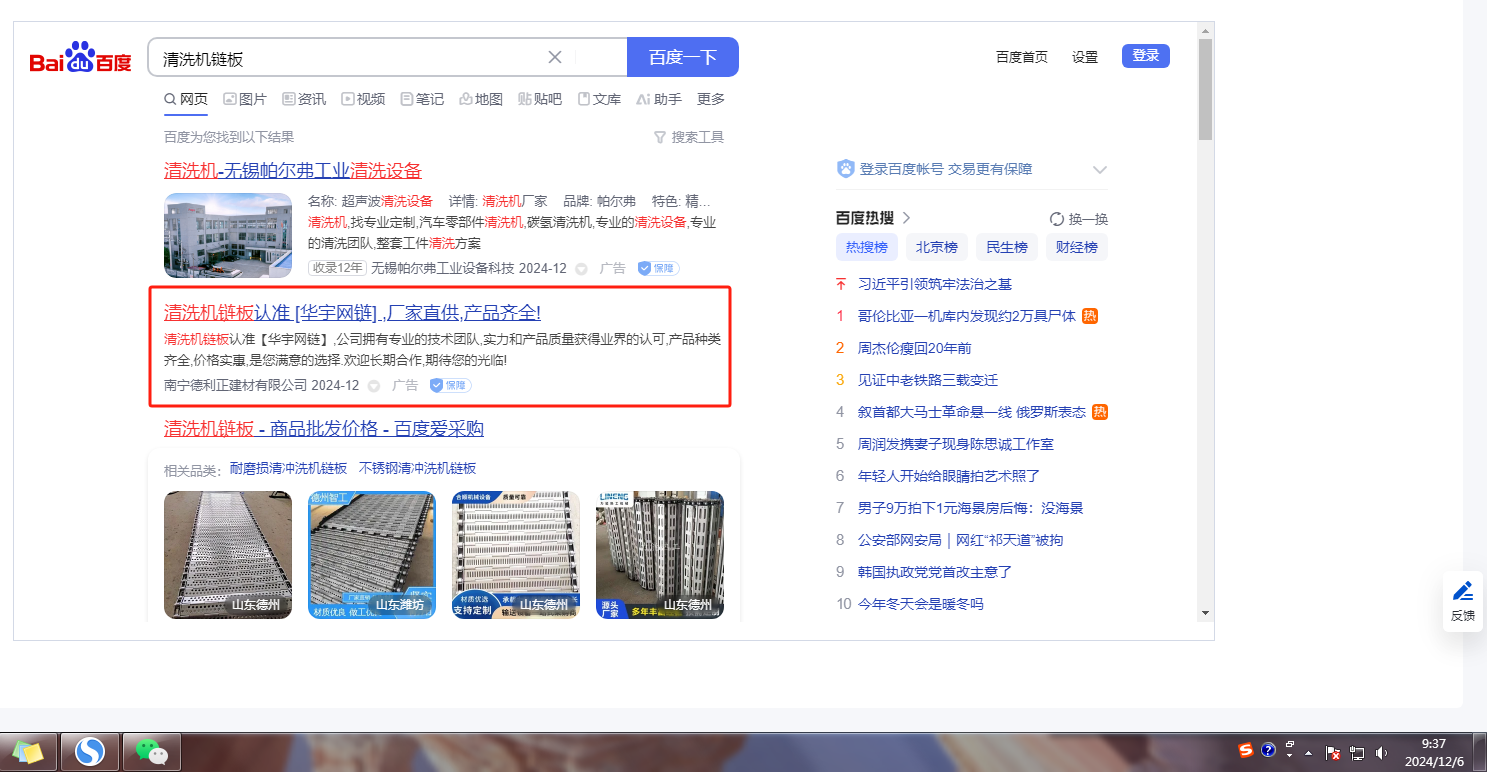Refresh hot searches with 换一换

[x=1079, y=219]
